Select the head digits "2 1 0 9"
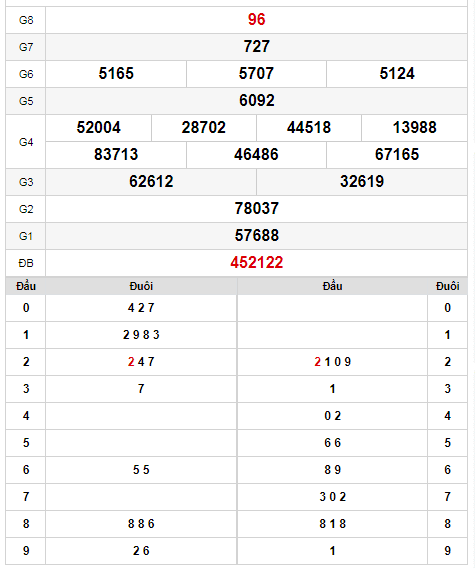Image resolution: width=475 pixels, height=568 pixels. 332,362
